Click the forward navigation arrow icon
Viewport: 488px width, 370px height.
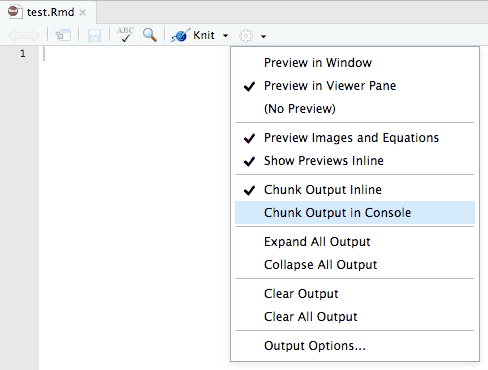pyautogui.click(x=32, y=35)
